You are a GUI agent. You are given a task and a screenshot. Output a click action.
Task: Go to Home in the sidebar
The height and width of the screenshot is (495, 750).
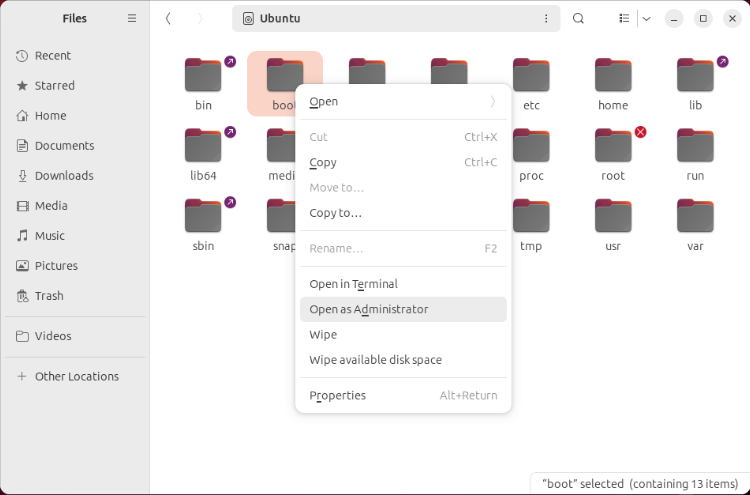pyautogui.click(x=75, y=116)
